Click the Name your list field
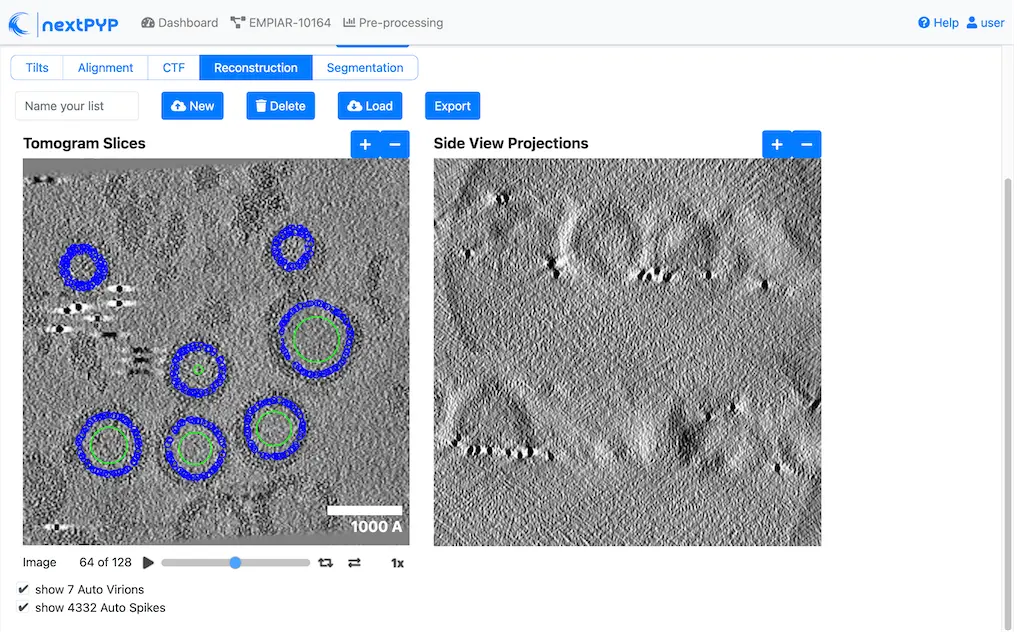This screenshot has height=638, width=1024. 77,106
